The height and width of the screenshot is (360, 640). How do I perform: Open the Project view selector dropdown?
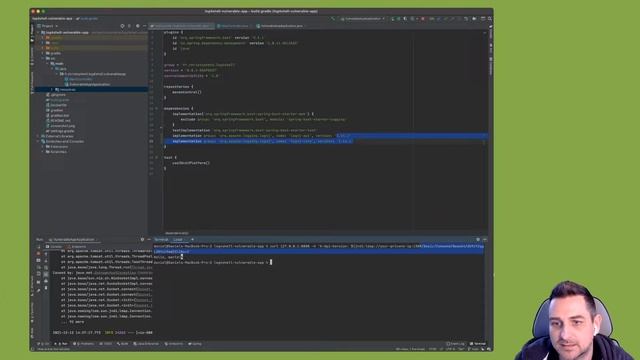(48, 26)
